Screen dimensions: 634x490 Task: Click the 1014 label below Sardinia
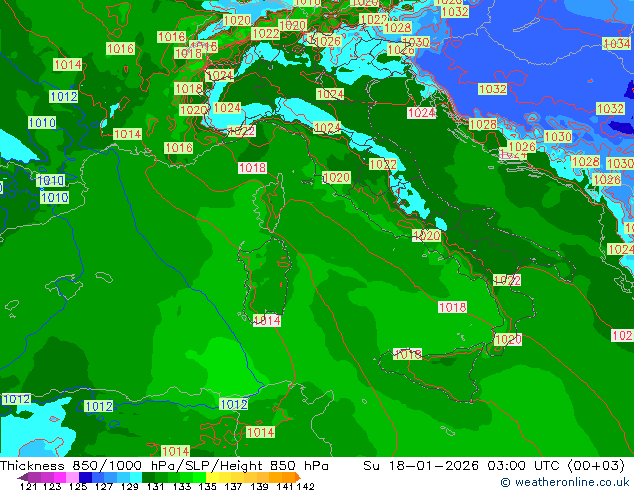point(266,321)
